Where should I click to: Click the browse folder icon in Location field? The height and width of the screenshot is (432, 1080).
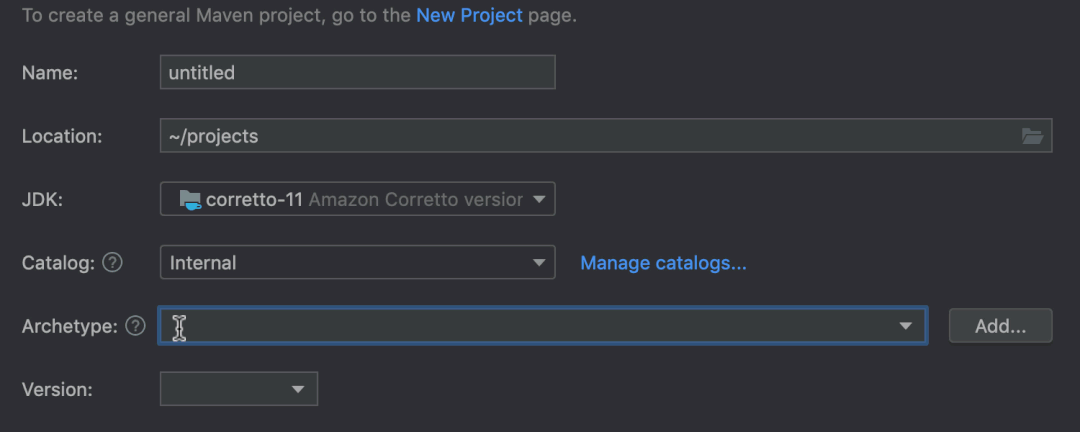pos(1032,136)
